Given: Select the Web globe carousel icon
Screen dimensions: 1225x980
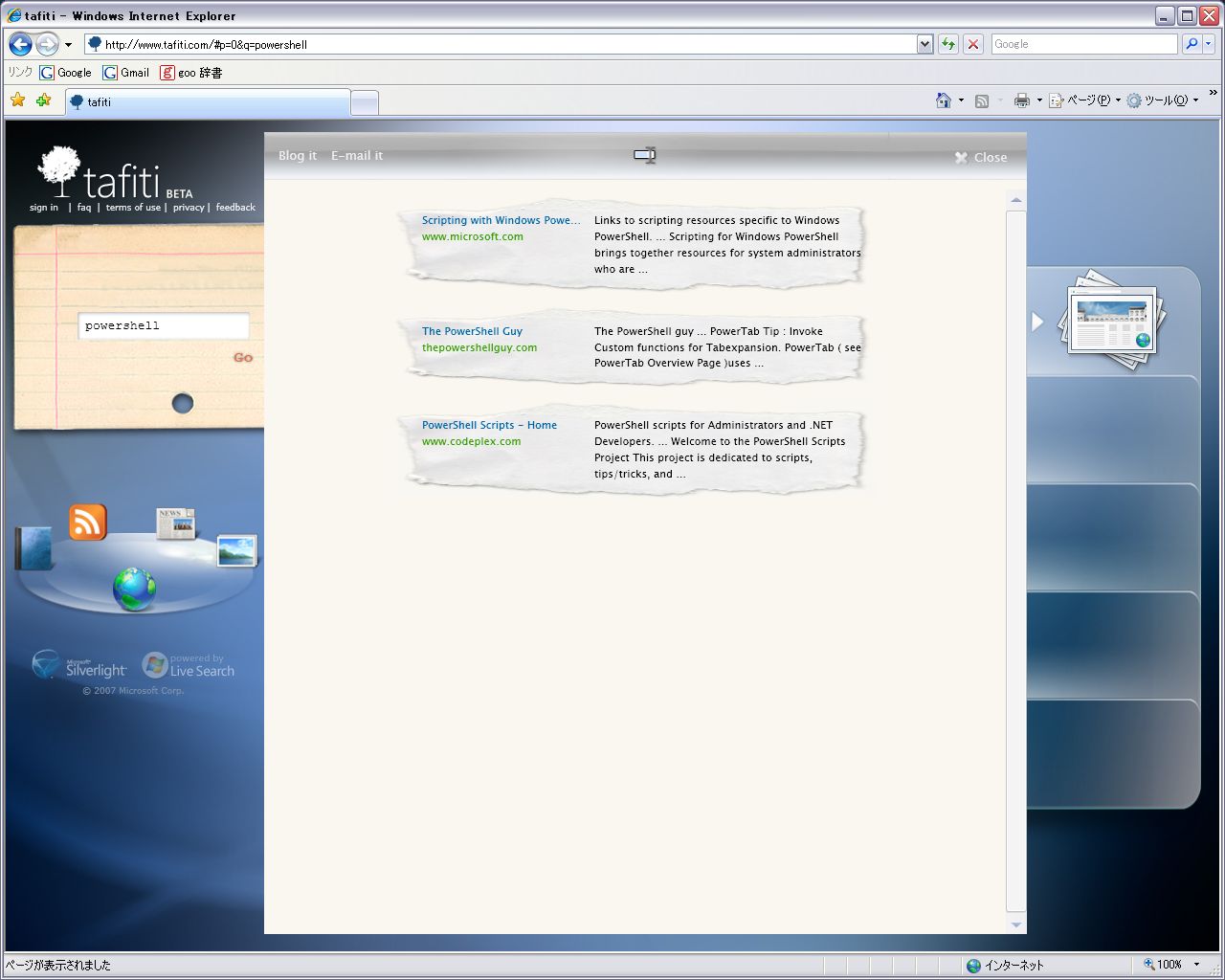Looking at the screenshot, I should (x=134, y=589).
